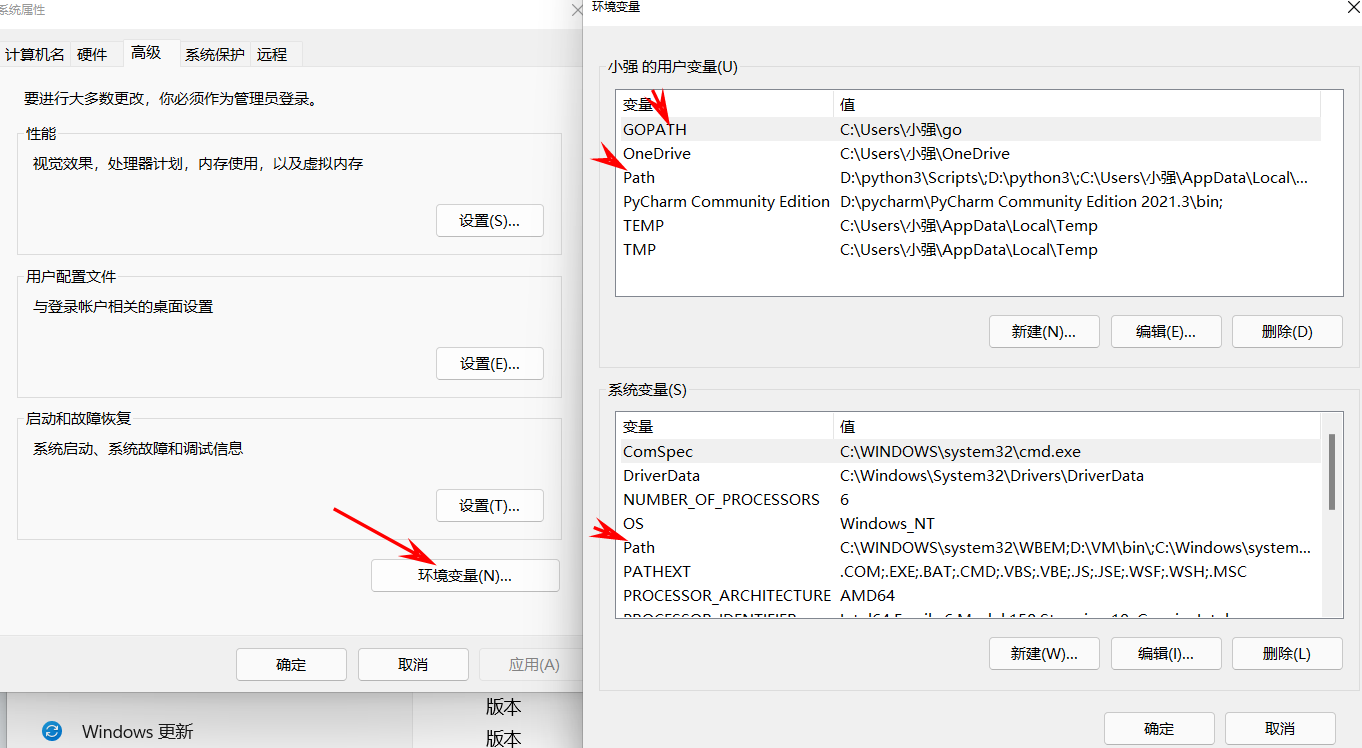This screenshot has width=1362, height=748.
Task: Open user profiles 设置(E)... button
Action: point(490,364)
